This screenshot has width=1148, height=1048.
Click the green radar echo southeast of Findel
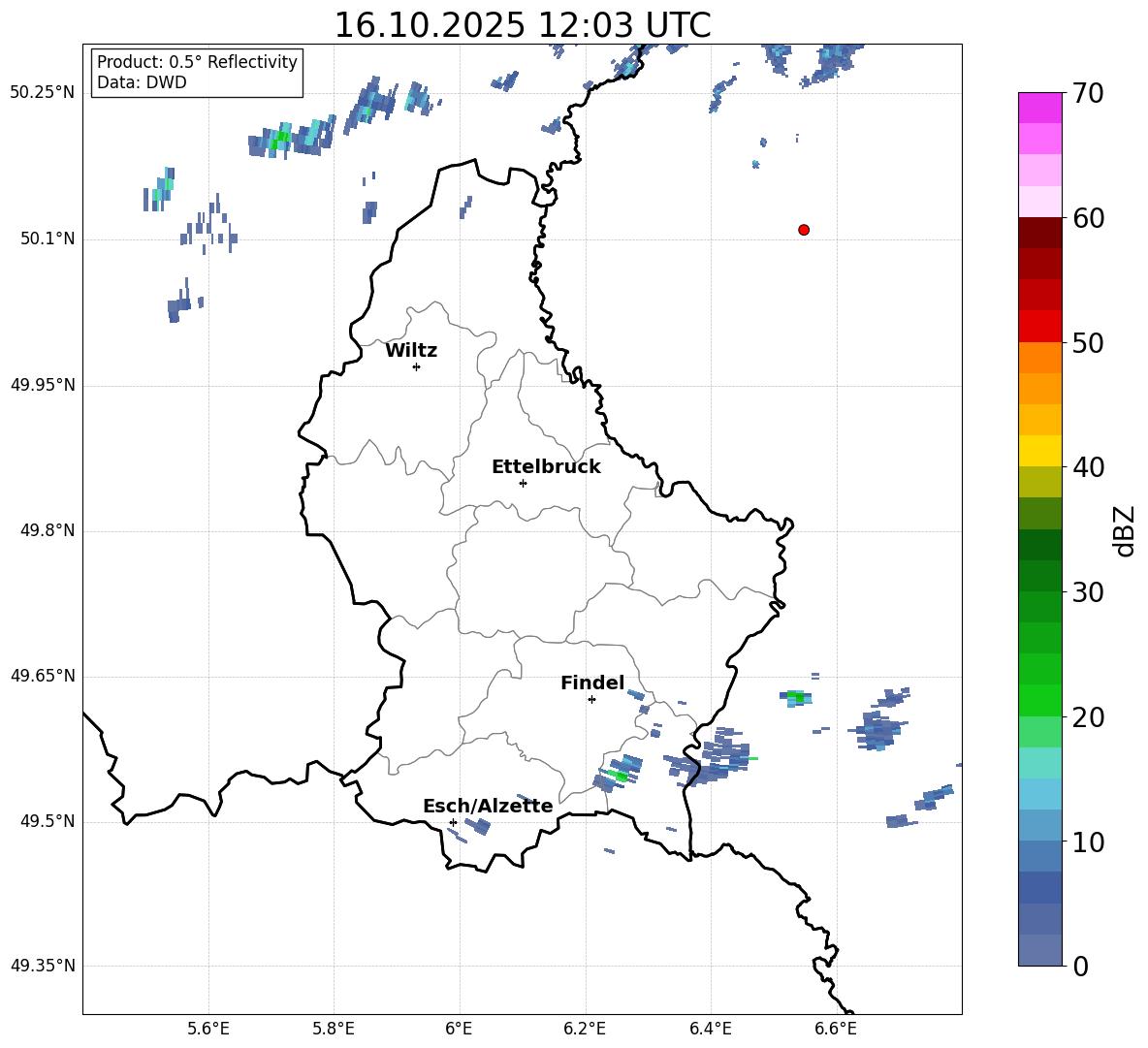[x=620, y=776]
